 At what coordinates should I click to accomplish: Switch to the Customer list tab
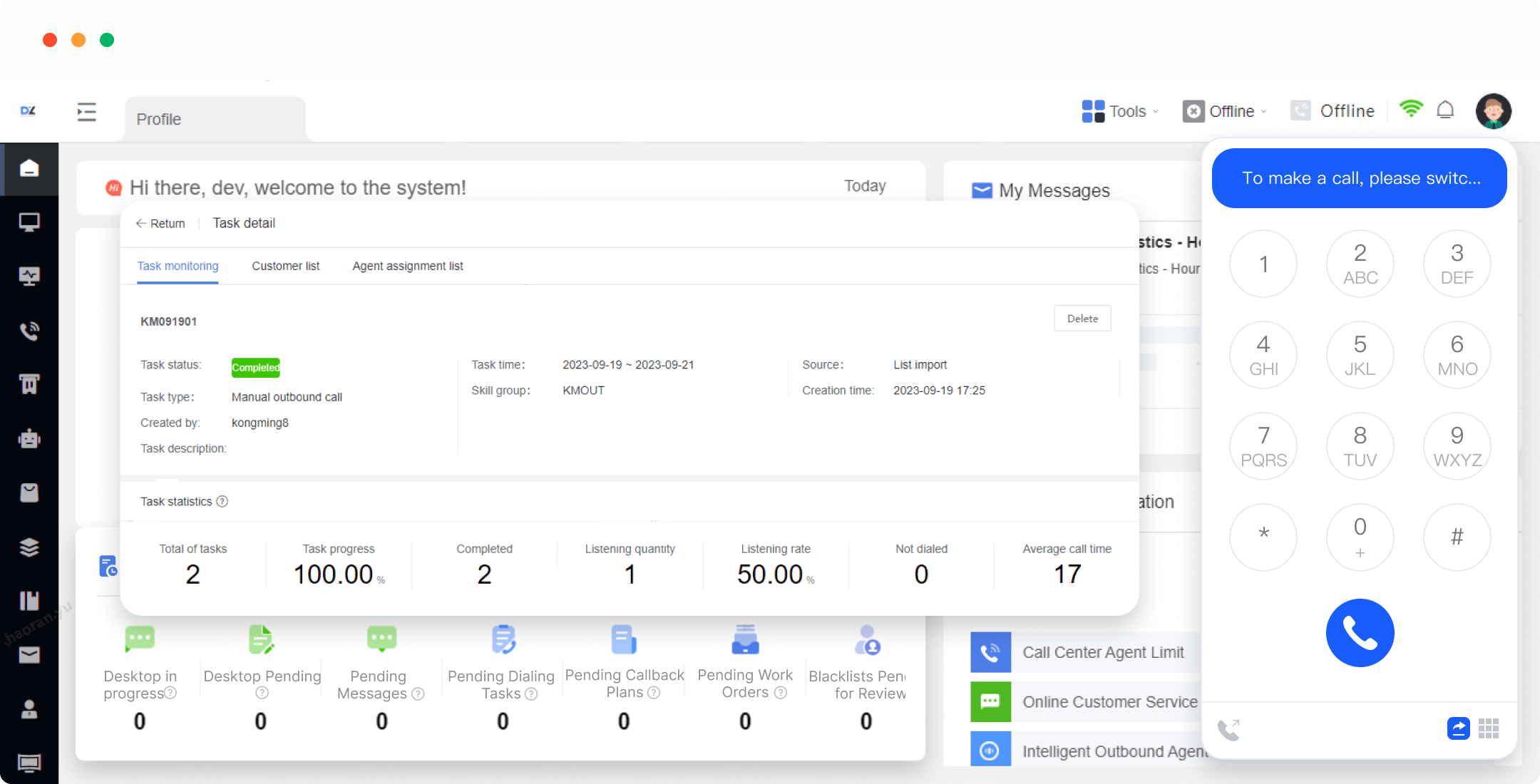[285, 266]
